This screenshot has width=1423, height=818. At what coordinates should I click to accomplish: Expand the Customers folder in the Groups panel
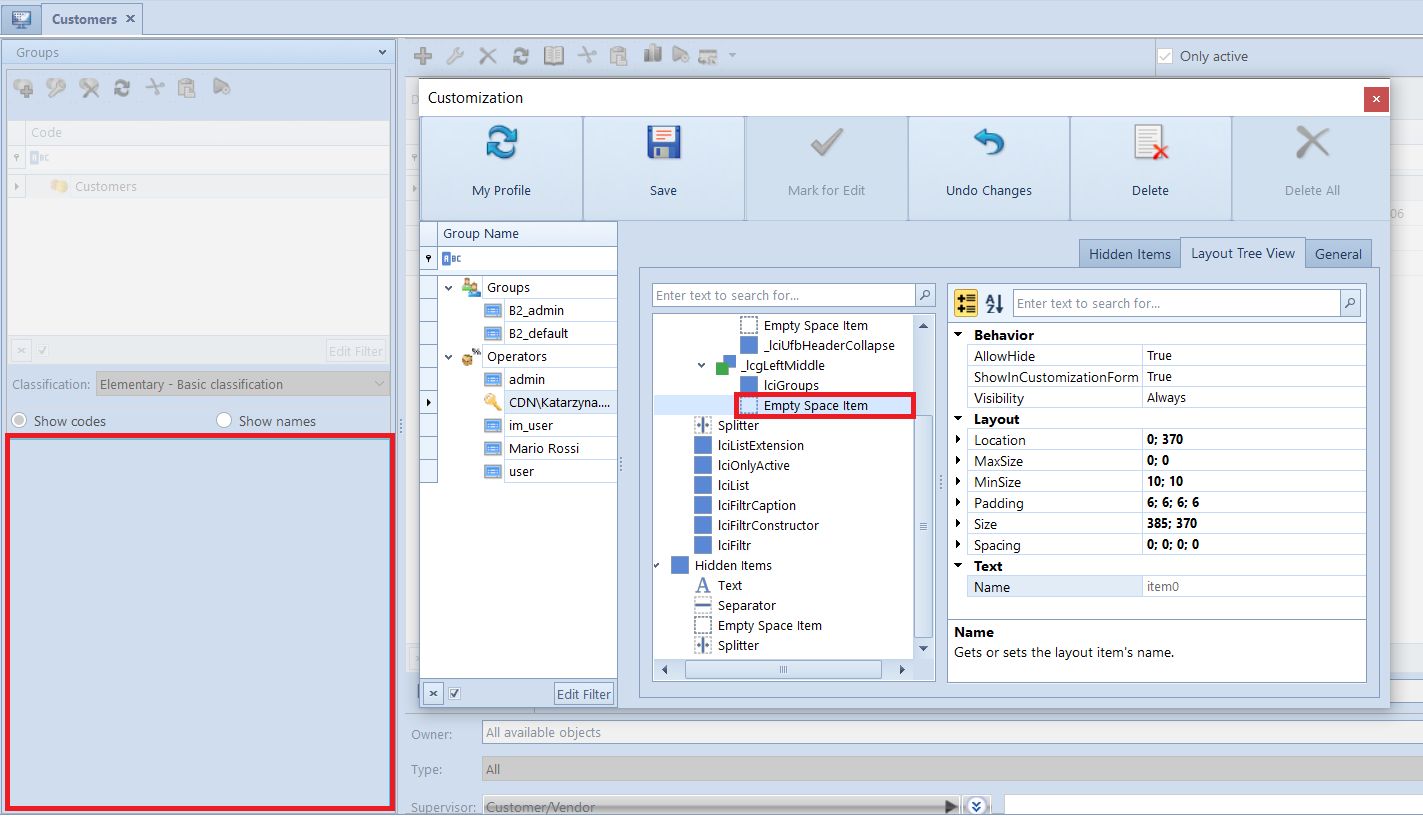[x=17, y=186]
